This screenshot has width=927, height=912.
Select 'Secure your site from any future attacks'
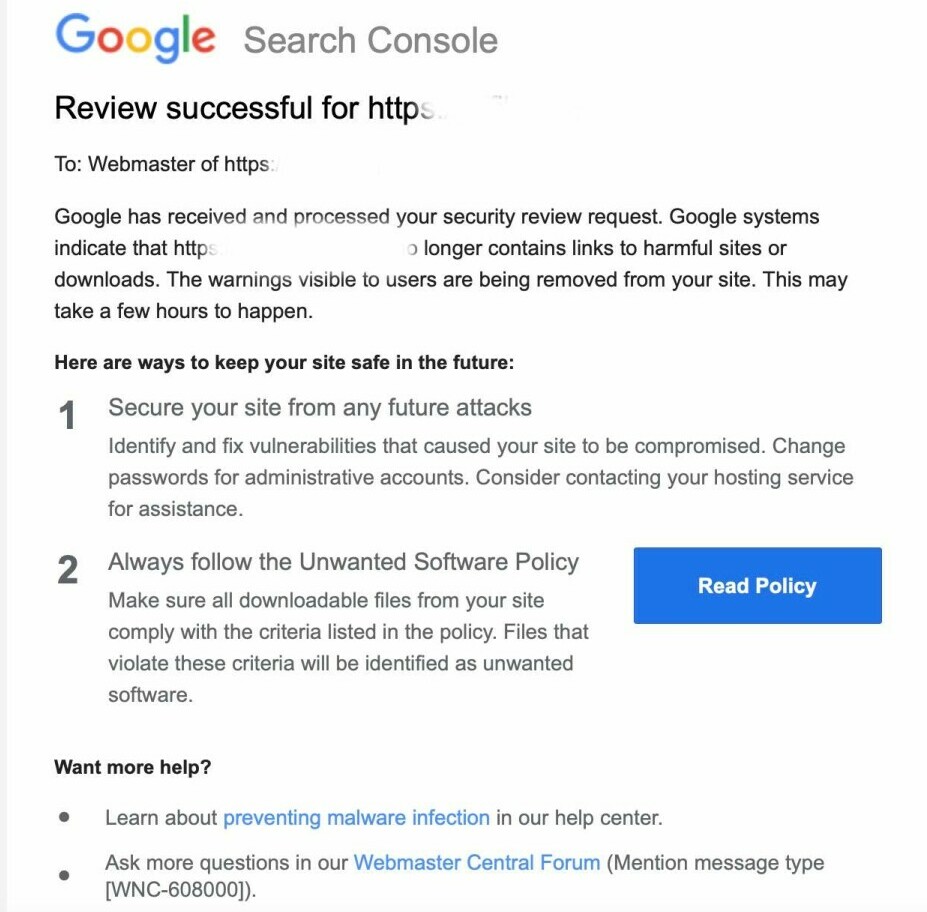point(320,407)
